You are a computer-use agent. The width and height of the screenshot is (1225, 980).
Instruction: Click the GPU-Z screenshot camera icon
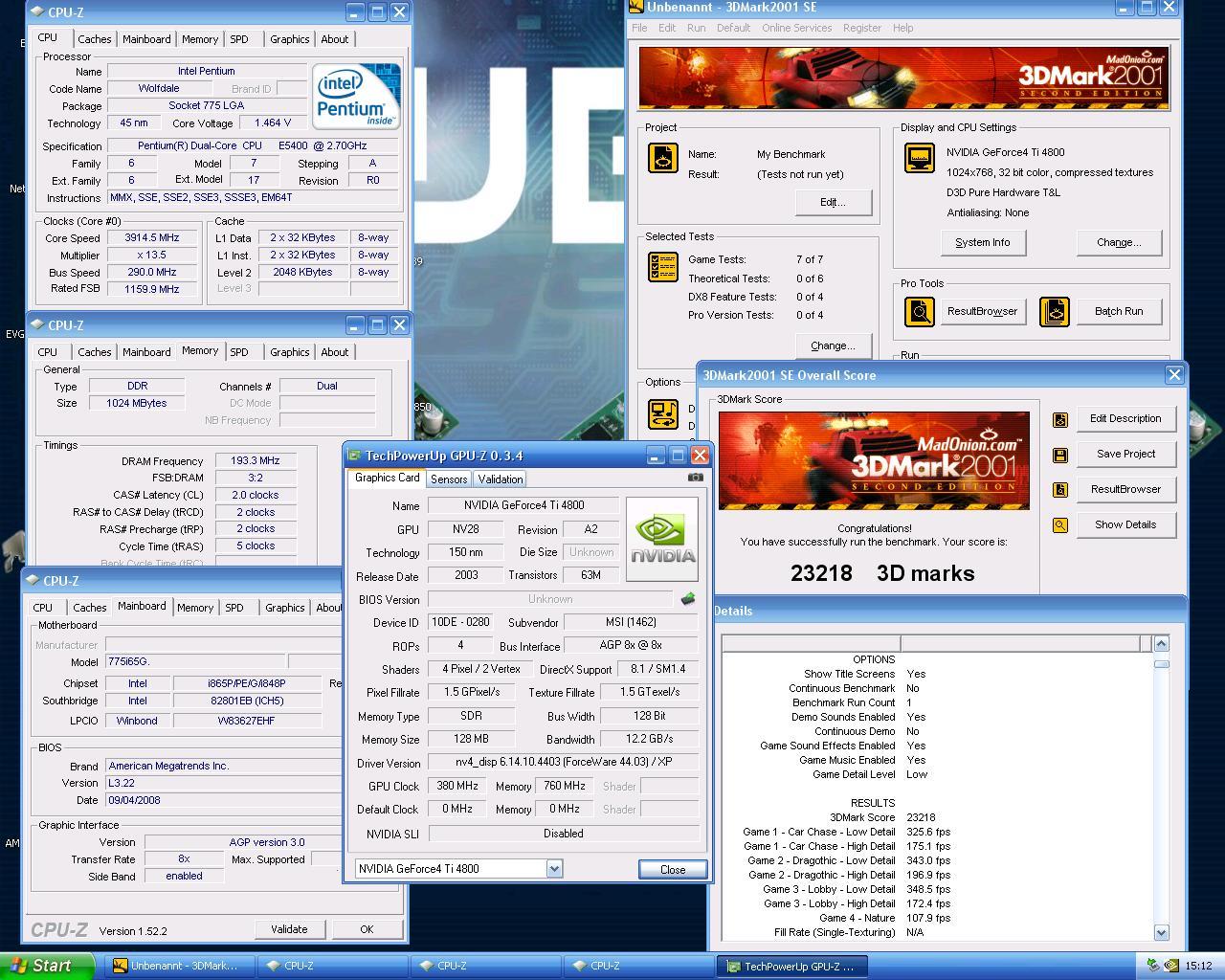point(696,477)
